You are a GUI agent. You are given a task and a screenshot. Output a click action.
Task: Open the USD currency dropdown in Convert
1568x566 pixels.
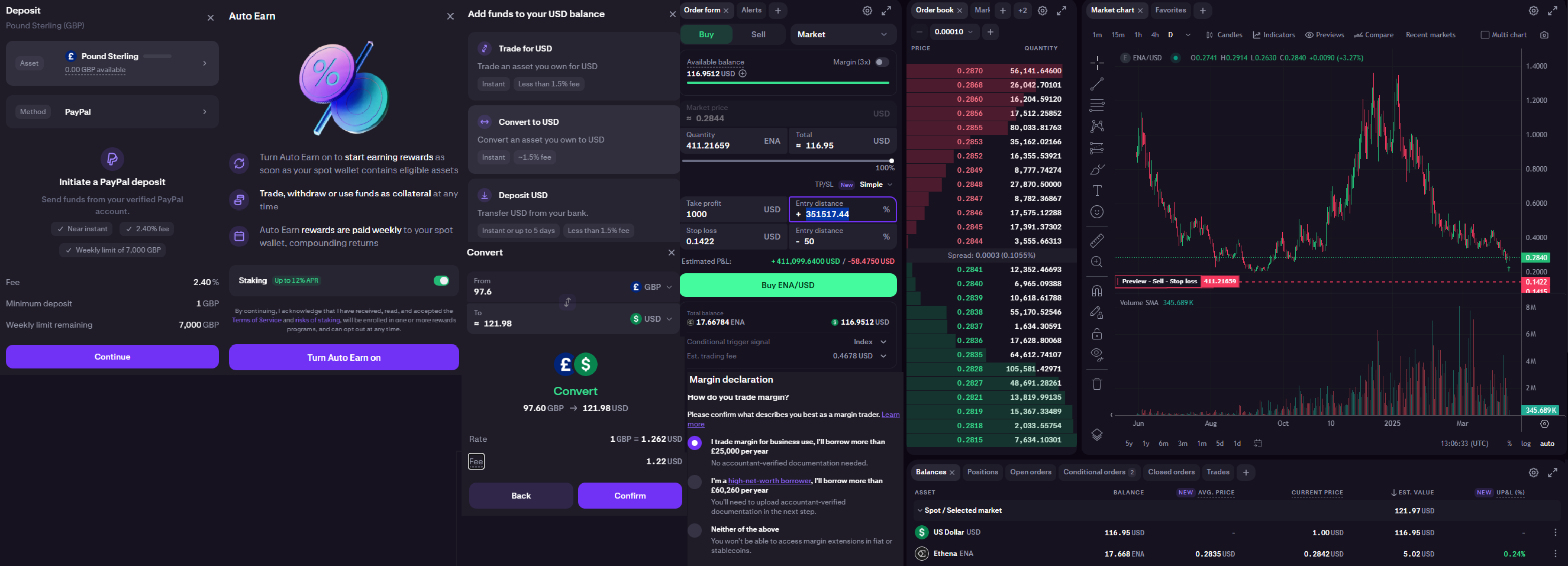(652, 319)
